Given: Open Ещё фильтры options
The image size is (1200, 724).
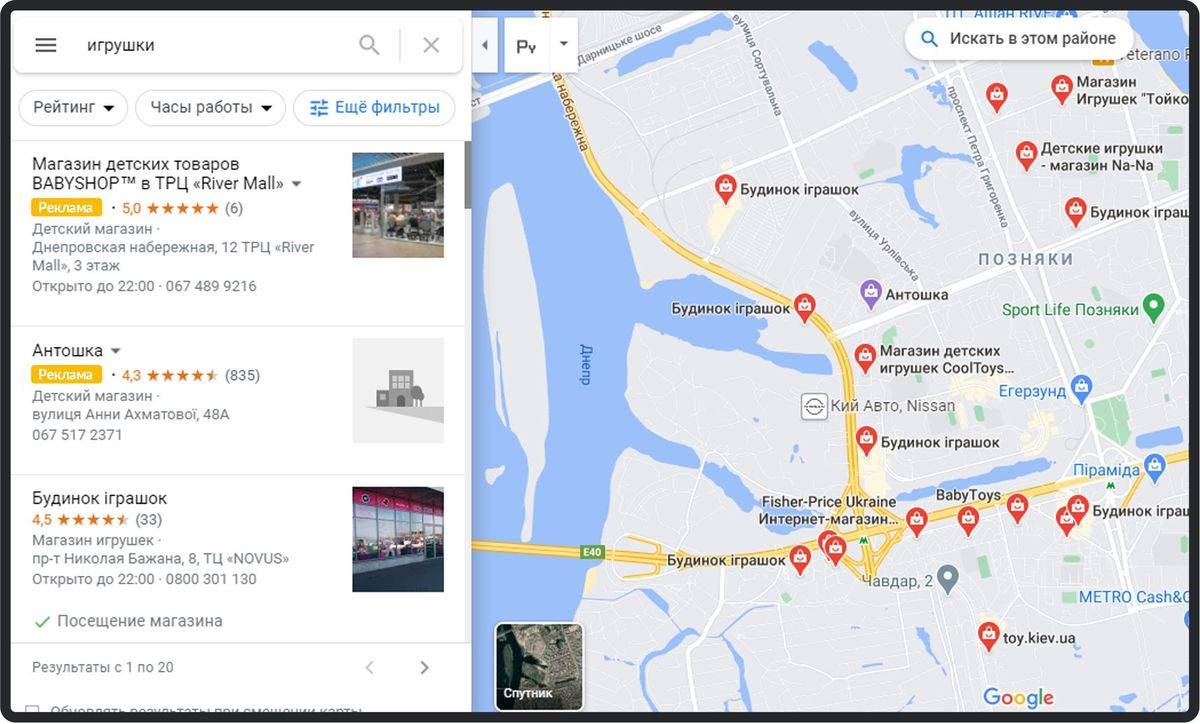Looking at the screenshot, I should click(374, 108).
